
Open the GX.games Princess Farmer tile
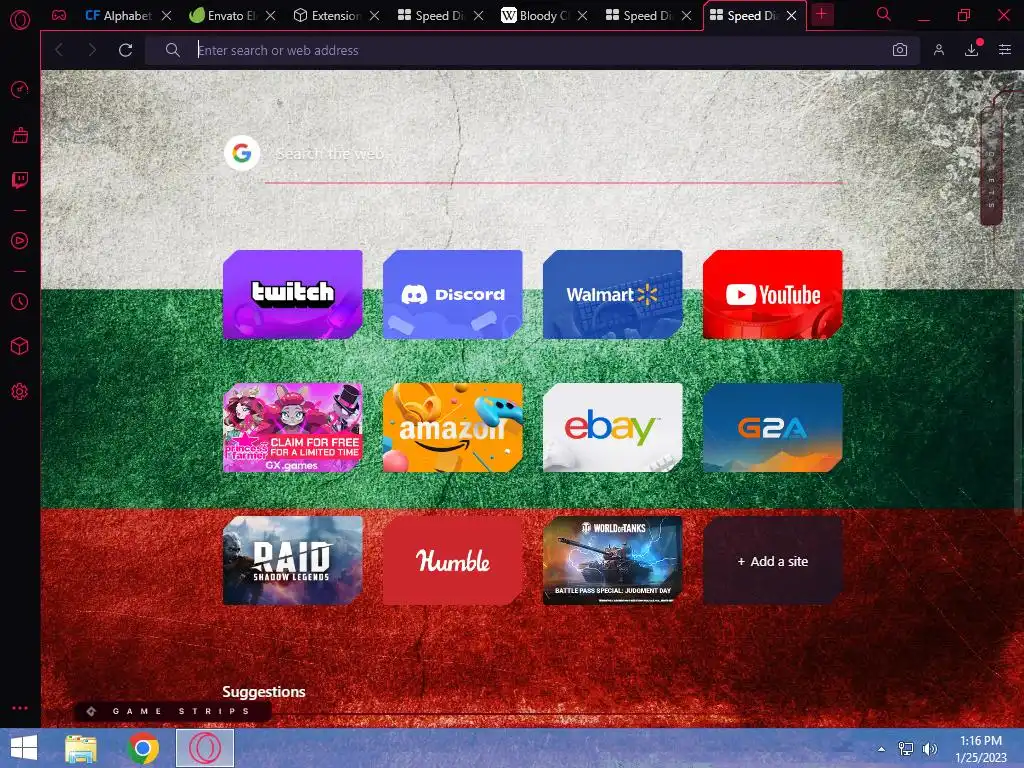pos(293,428)
